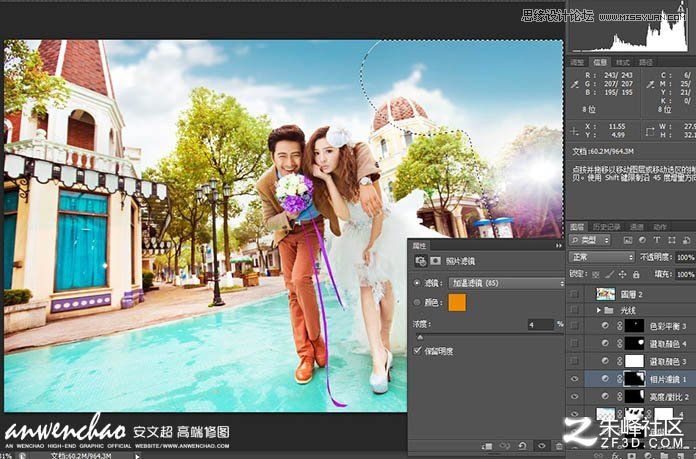
Task: Switch to the 调整 tab
Action: (x=577, y=63)
